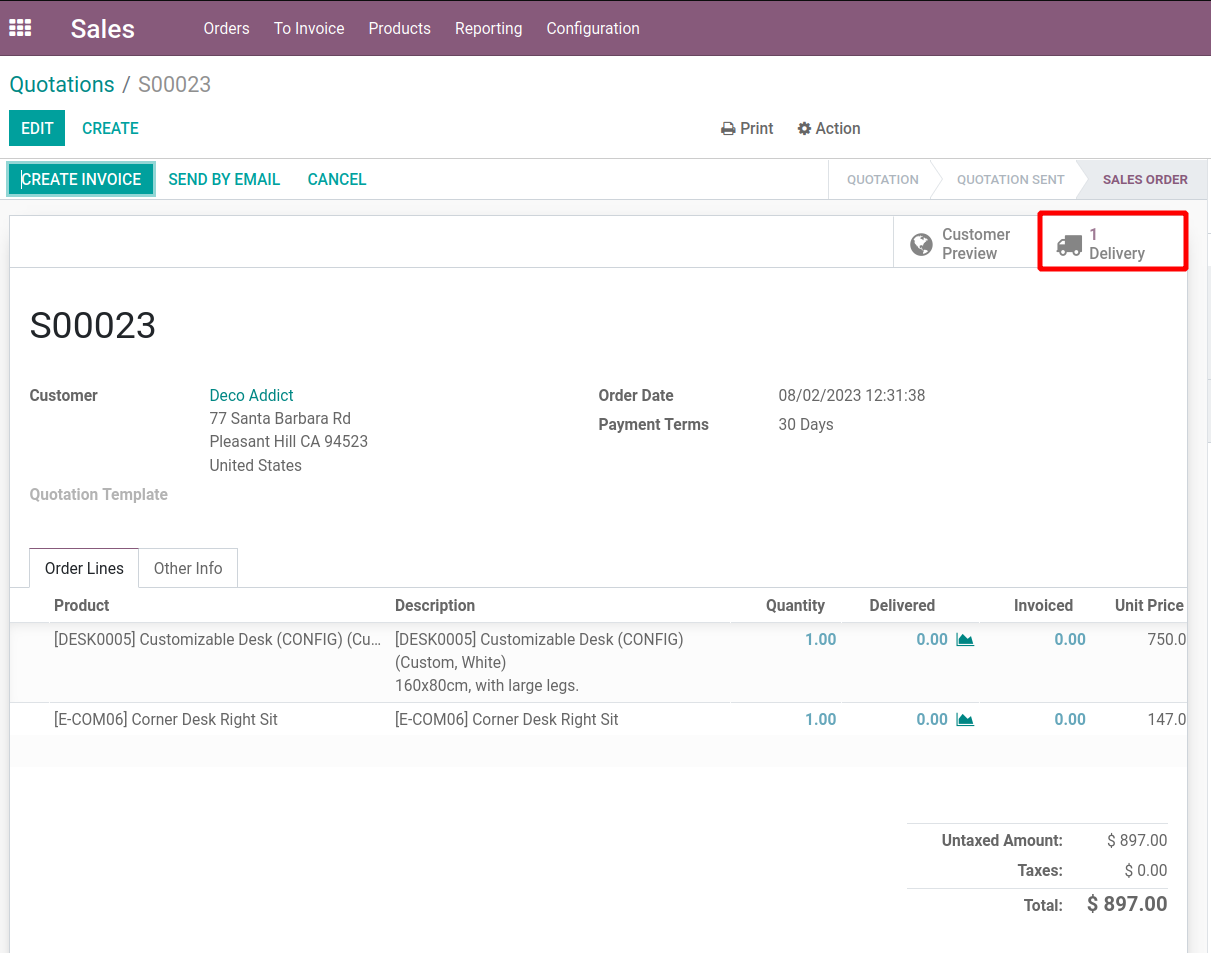Screen dimensions: 1211x953
Task: Click the SALES ORDER status stage
Action: click(x=1145, y=180)
